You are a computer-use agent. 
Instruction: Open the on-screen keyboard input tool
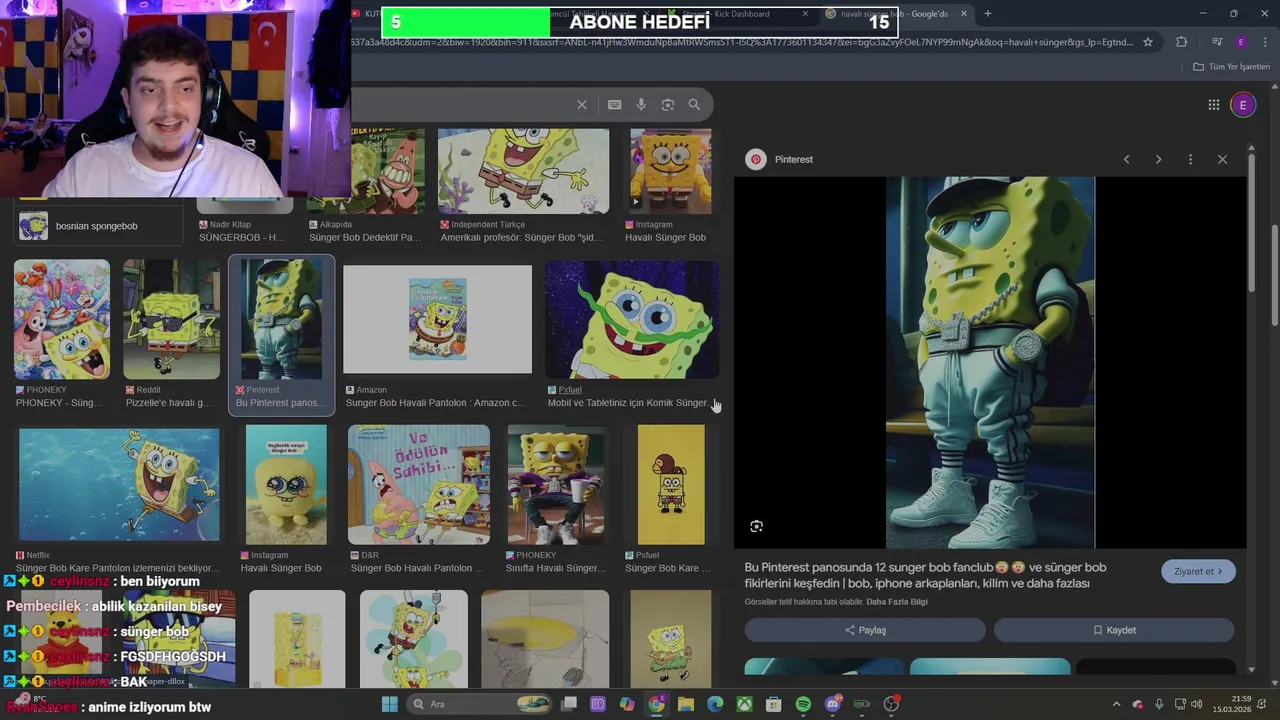point(614,104)
